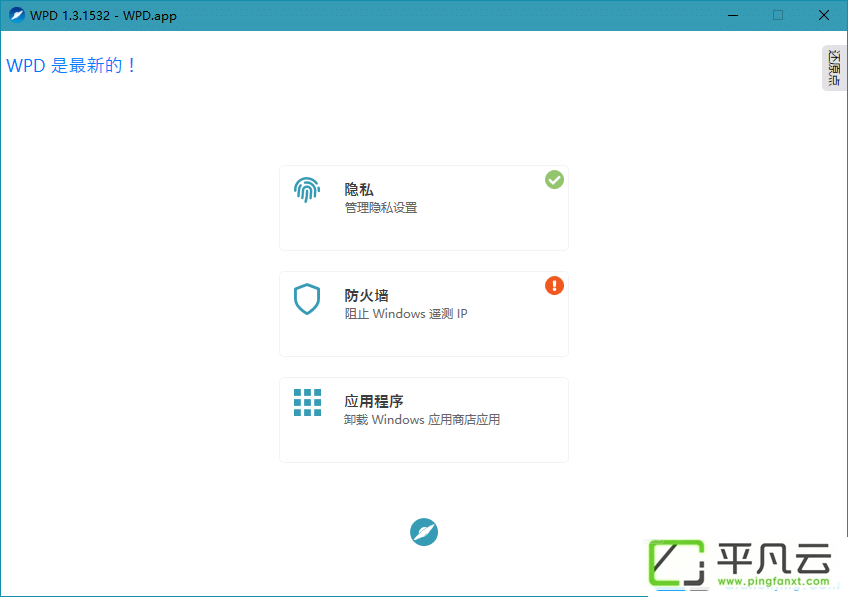Click the 管理隐私设置 description text
The width and height of the screenshot is (848, 597).
pos(381,208)
